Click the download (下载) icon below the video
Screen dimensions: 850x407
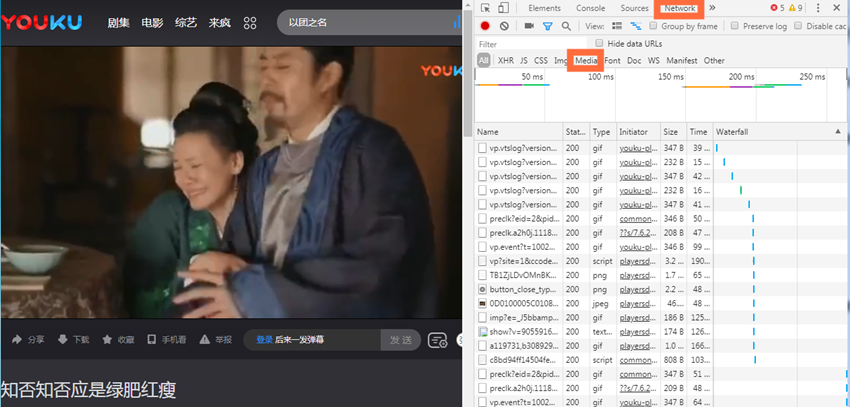point(61,340)
